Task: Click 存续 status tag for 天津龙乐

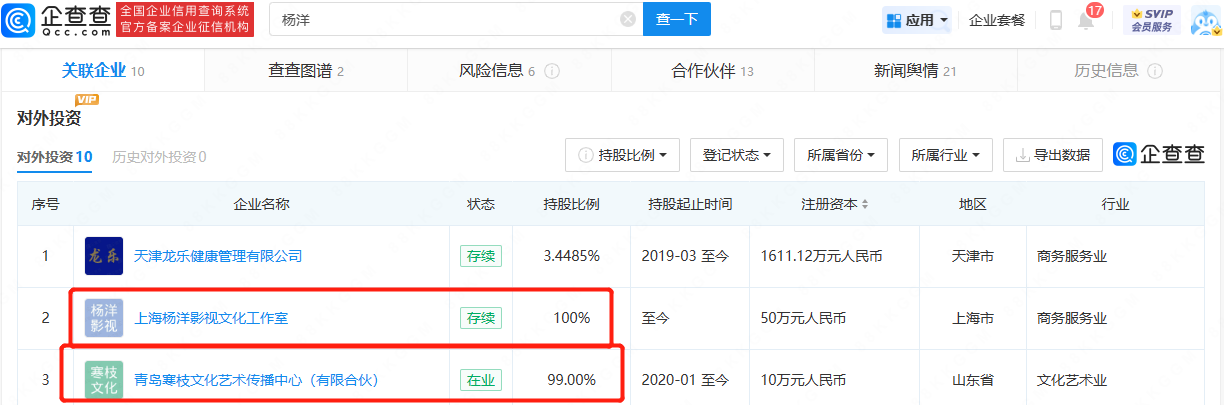Action: (x=481, y=256)
